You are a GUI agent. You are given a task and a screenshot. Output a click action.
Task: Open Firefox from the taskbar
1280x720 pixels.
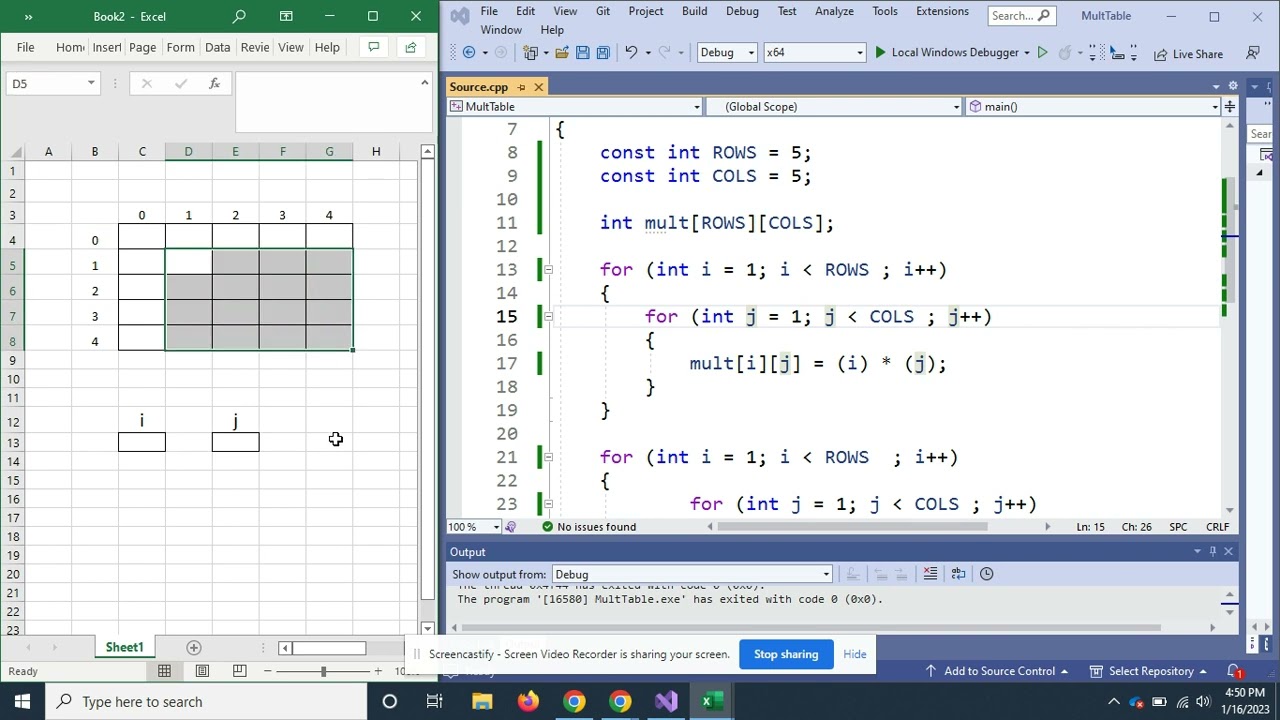click(528, 701)
